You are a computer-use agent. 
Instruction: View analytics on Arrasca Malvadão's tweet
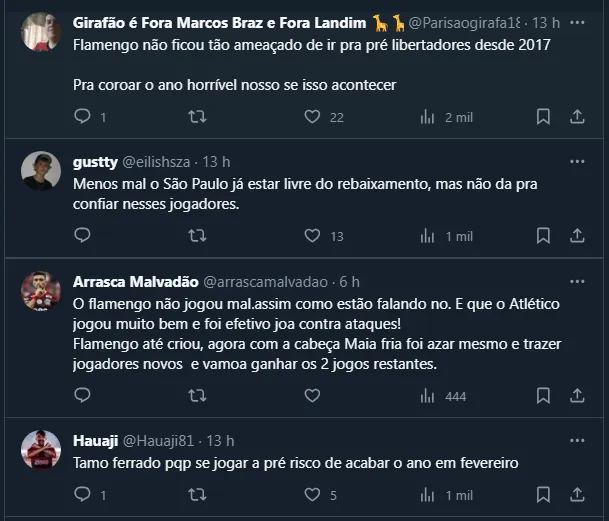point(427,396)
